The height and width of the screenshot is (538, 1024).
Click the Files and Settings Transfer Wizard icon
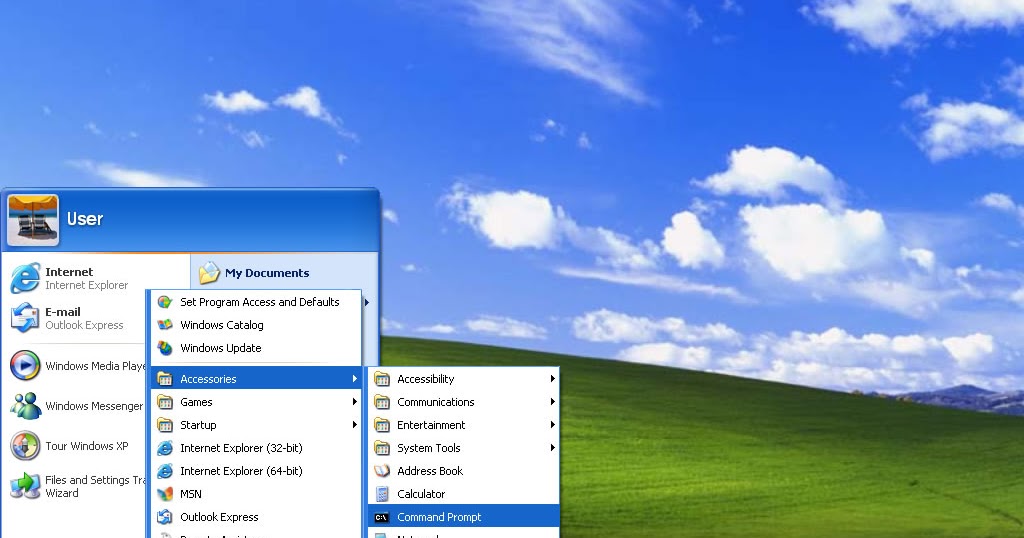(25, 486)
